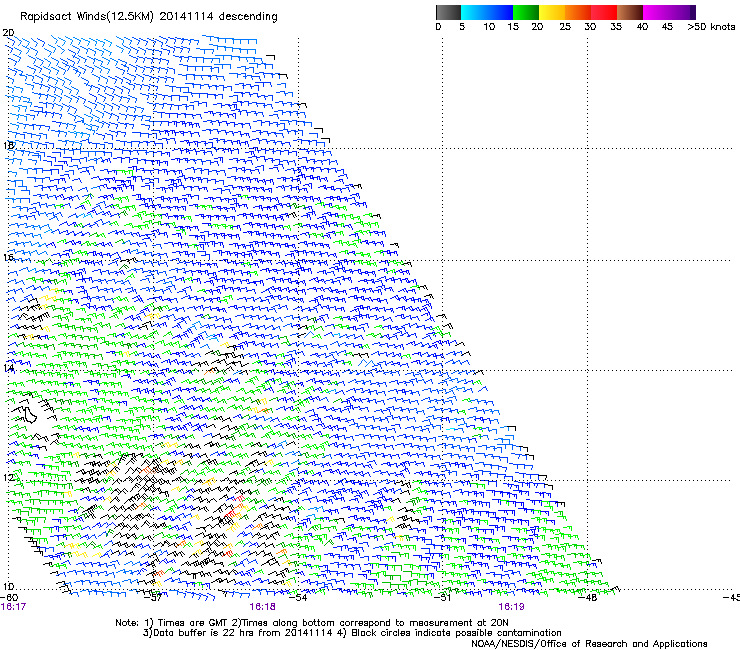Click the '>50 knots' legend label
Screen dimensions: 740x650
712,27
